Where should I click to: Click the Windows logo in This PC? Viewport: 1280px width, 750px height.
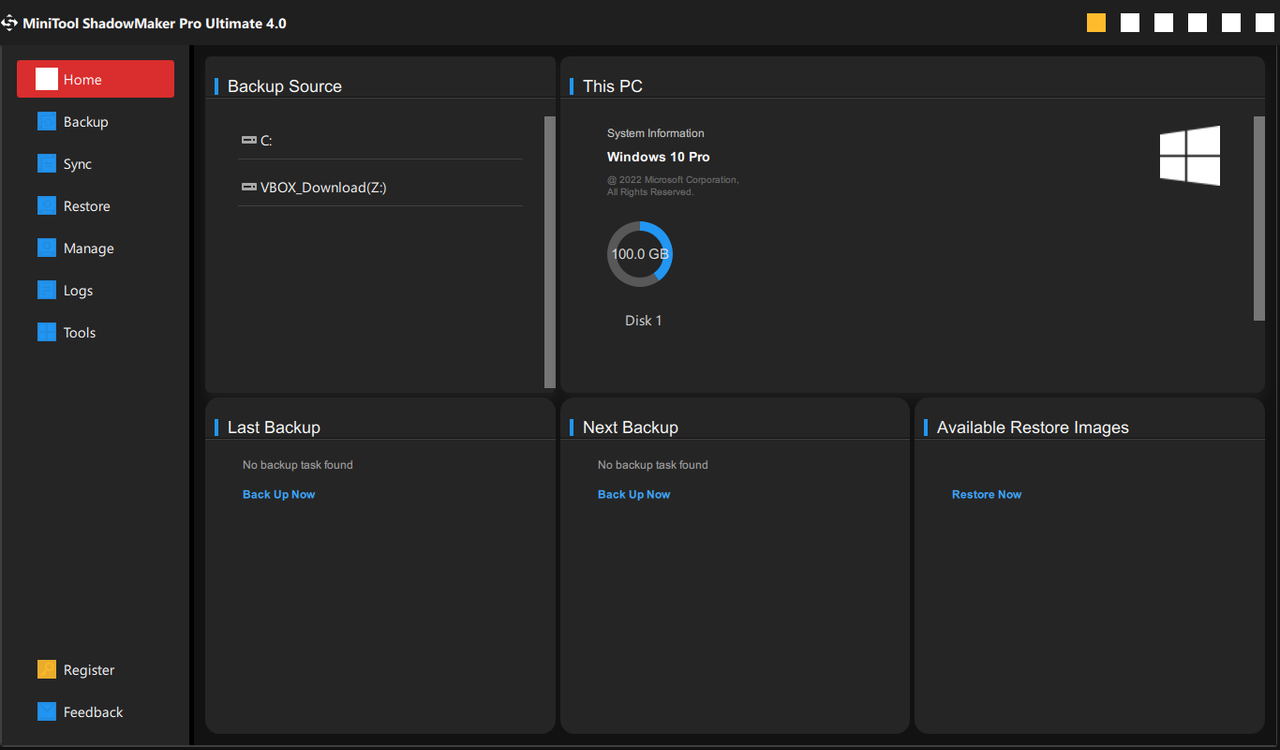[1190, 155]
